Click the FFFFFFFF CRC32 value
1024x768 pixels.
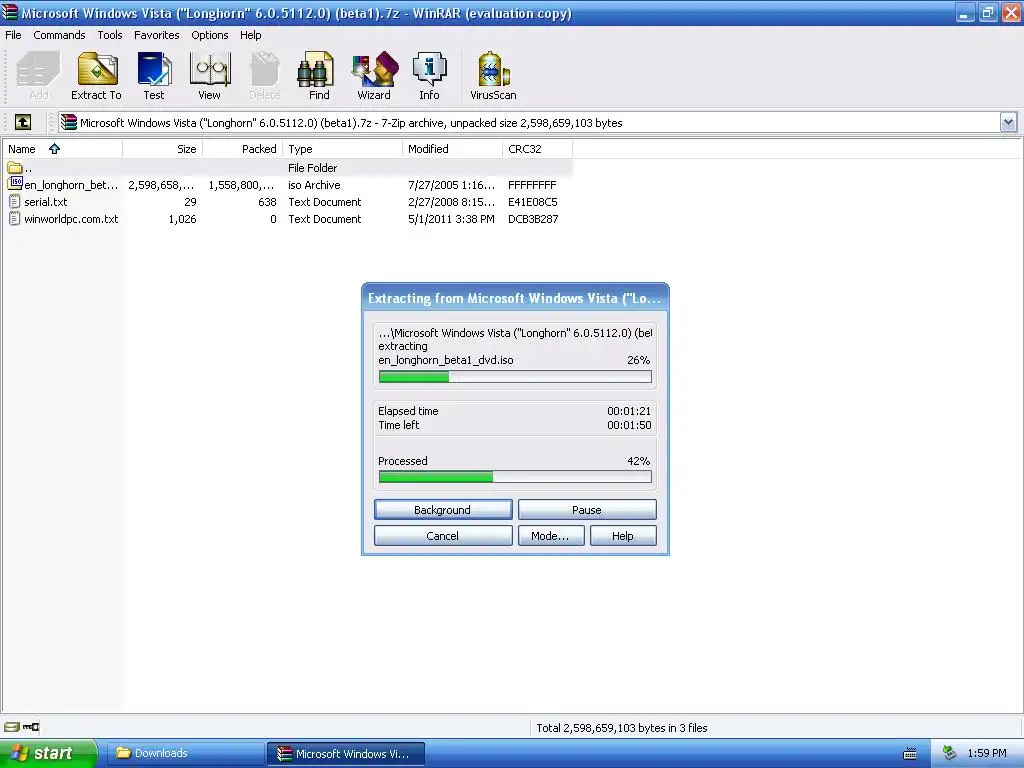pos(532,185)
